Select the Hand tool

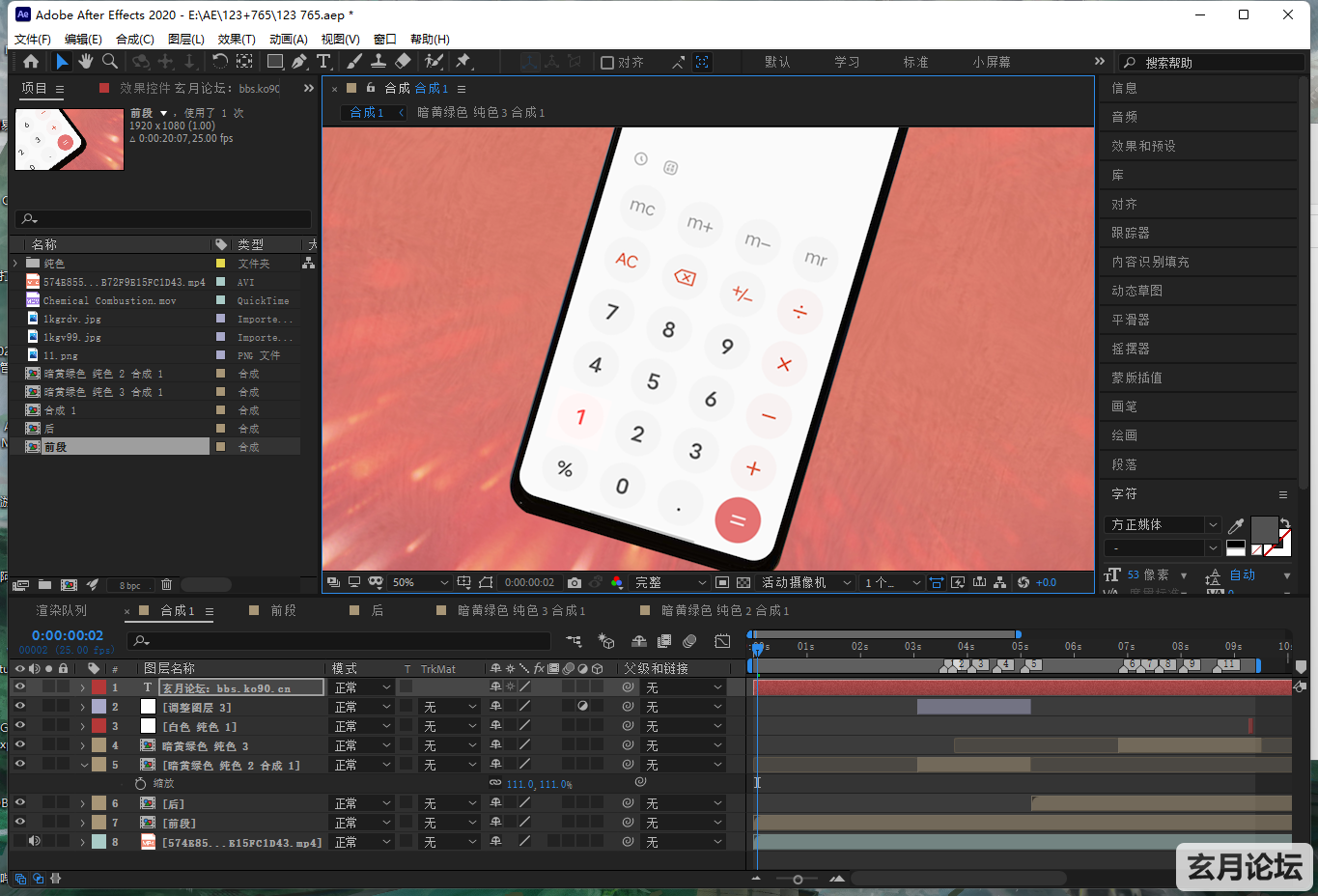click(x=86, y=62)
